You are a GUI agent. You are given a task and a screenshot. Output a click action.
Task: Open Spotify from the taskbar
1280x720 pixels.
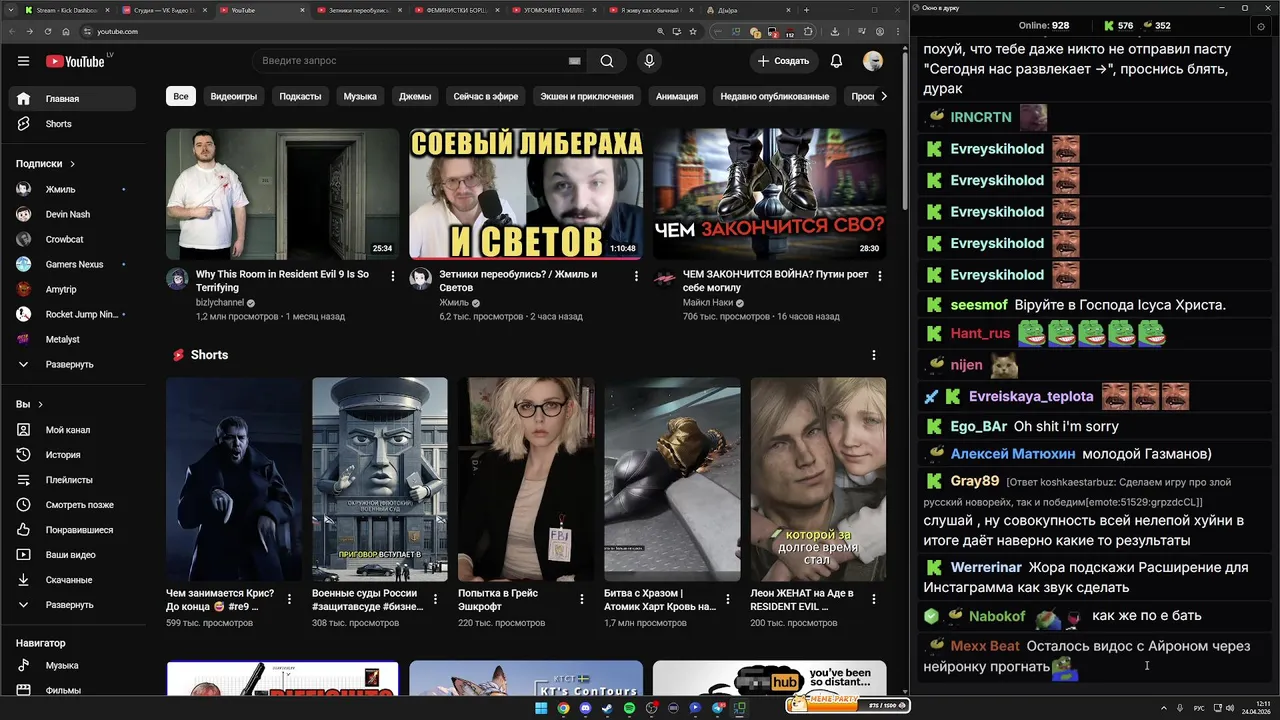[x=629, y=708]
